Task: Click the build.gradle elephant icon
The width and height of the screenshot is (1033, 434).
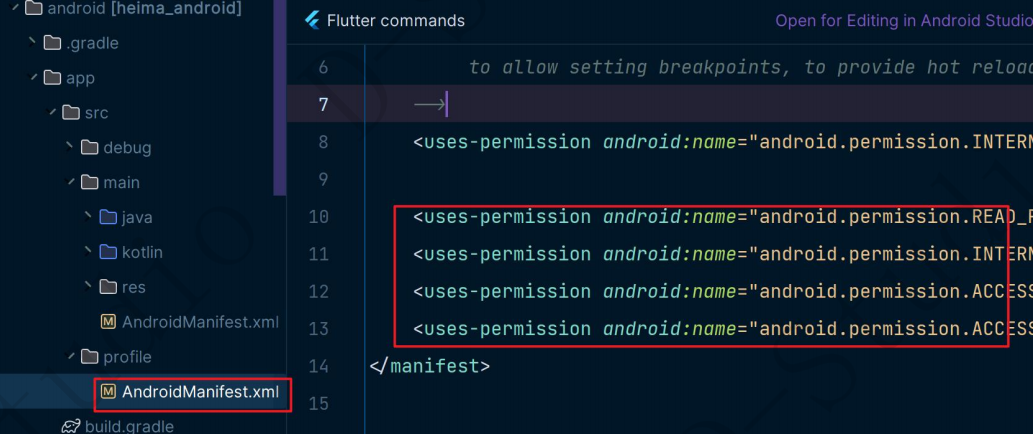Action: click(70, 427)
